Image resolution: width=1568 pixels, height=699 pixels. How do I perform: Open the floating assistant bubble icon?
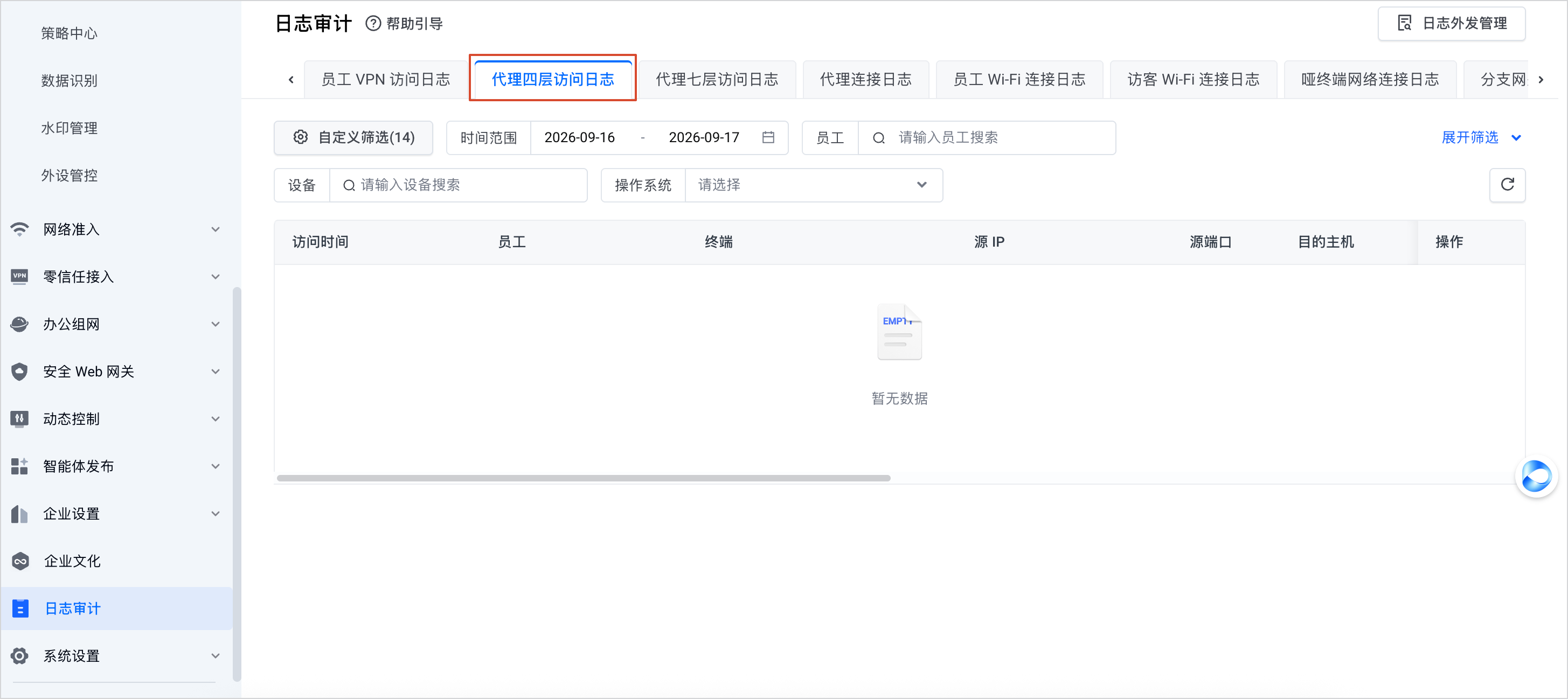[1536, 477]
